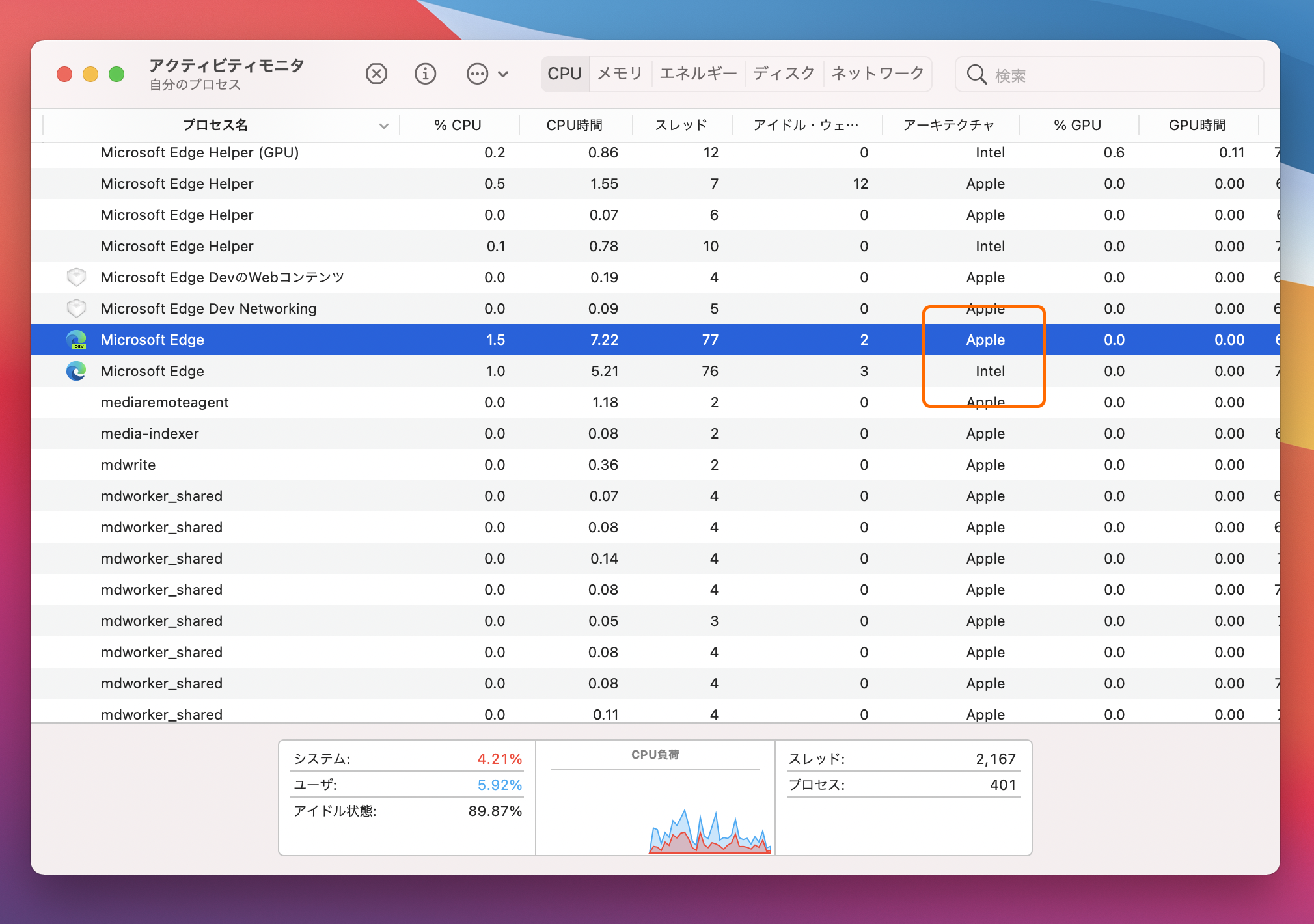Select the ディスク tab

[783, 74]
